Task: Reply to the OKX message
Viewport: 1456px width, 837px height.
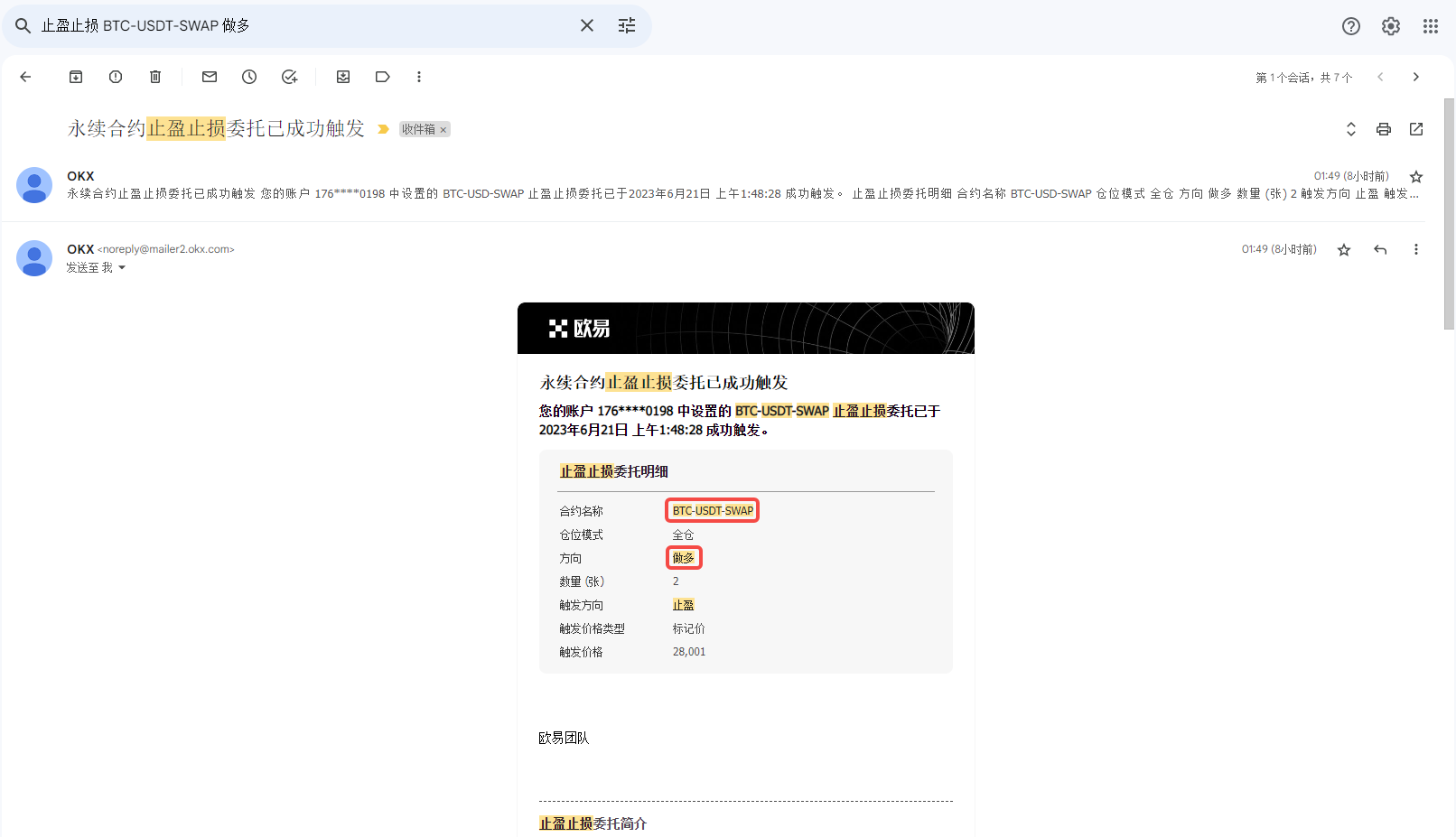Action: 1380,250
